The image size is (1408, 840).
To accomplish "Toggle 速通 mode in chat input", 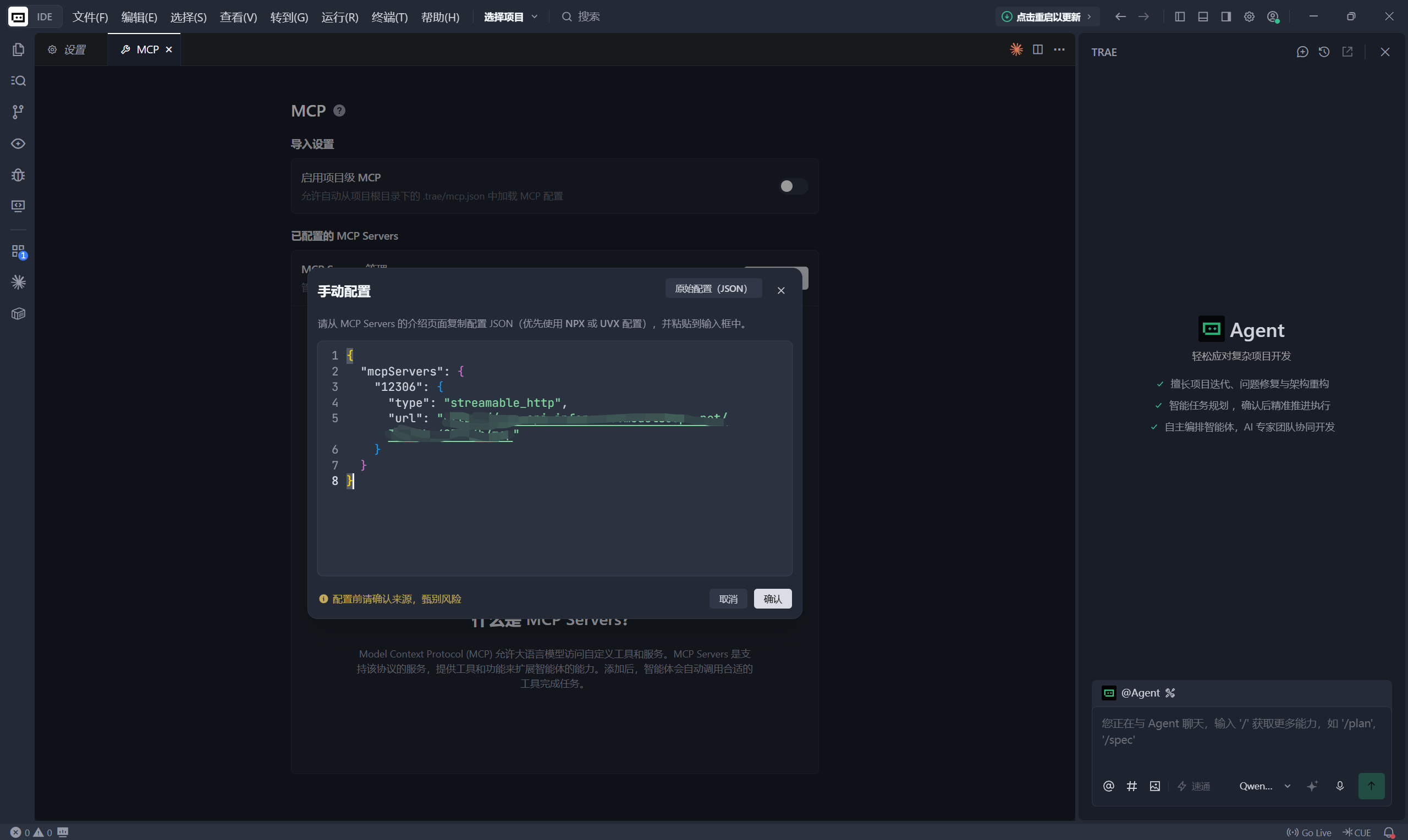I will pyautogui.click(x=1193, y=786).
